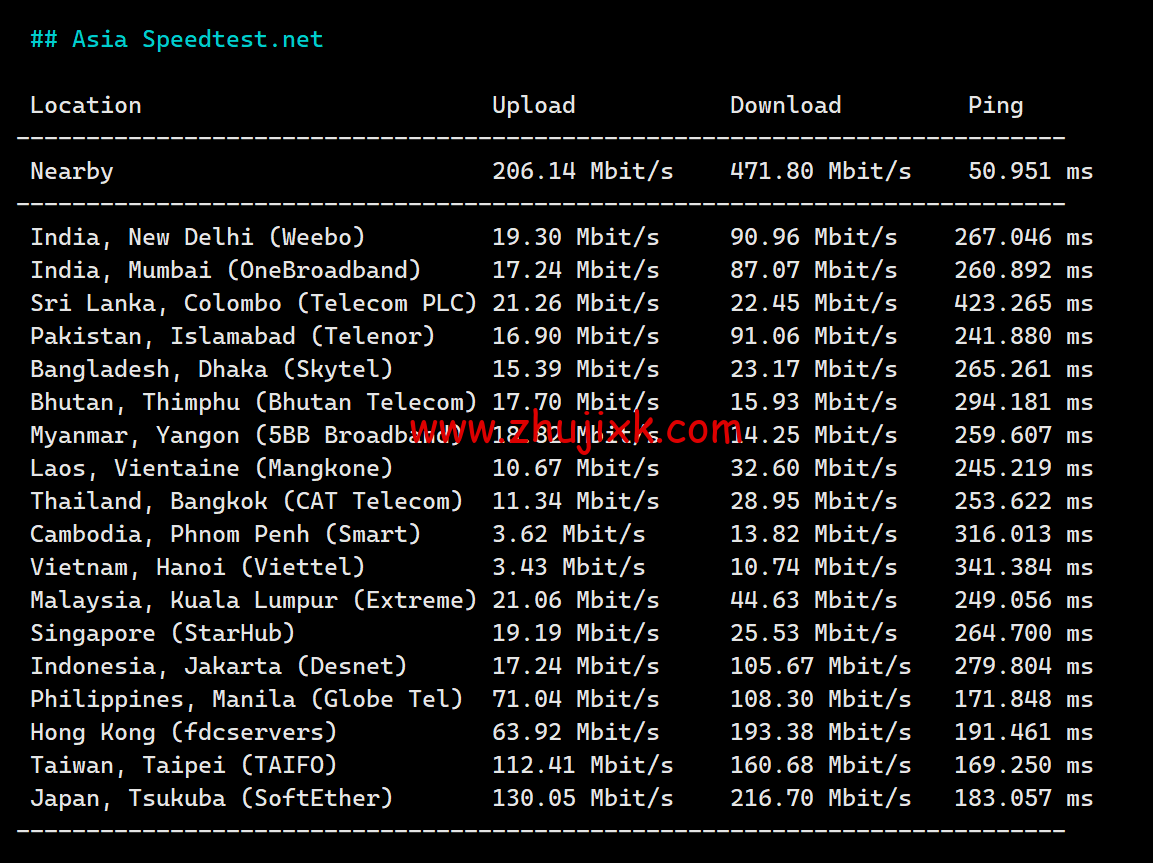The image size is (1153, 863).
Task: Click the Asia Speedtest.net heading
Action: pos(176,38)
